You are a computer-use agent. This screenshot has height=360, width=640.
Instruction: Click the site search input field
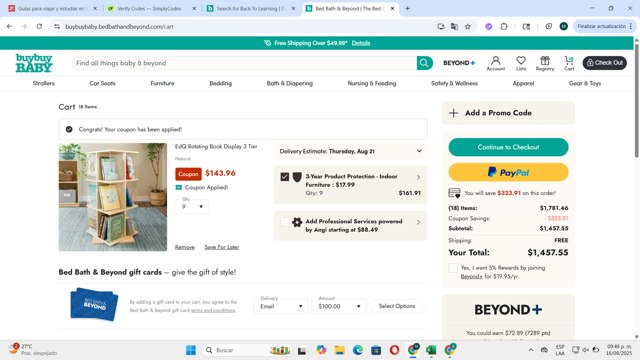point(244,63)
